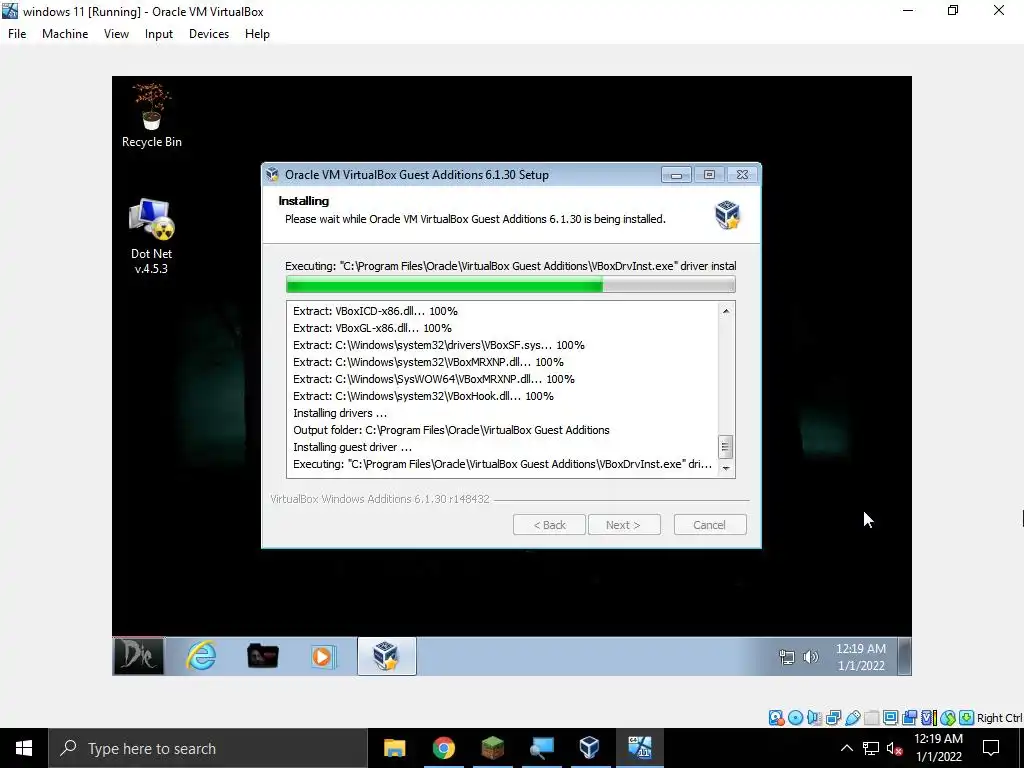Click guest network tray icon
Screen dimensions: 1024x768
pos(787,657)
